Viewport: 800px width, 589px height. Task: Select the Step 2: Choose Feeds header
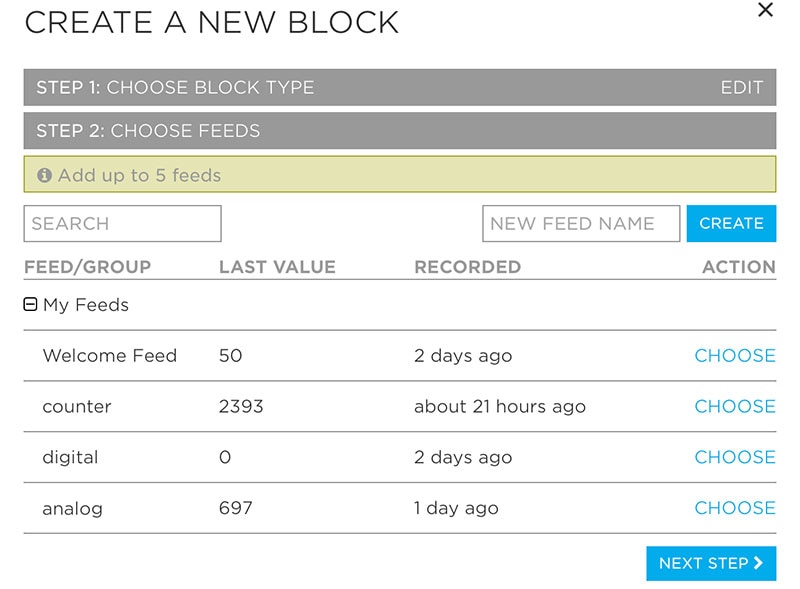point(148,131)
